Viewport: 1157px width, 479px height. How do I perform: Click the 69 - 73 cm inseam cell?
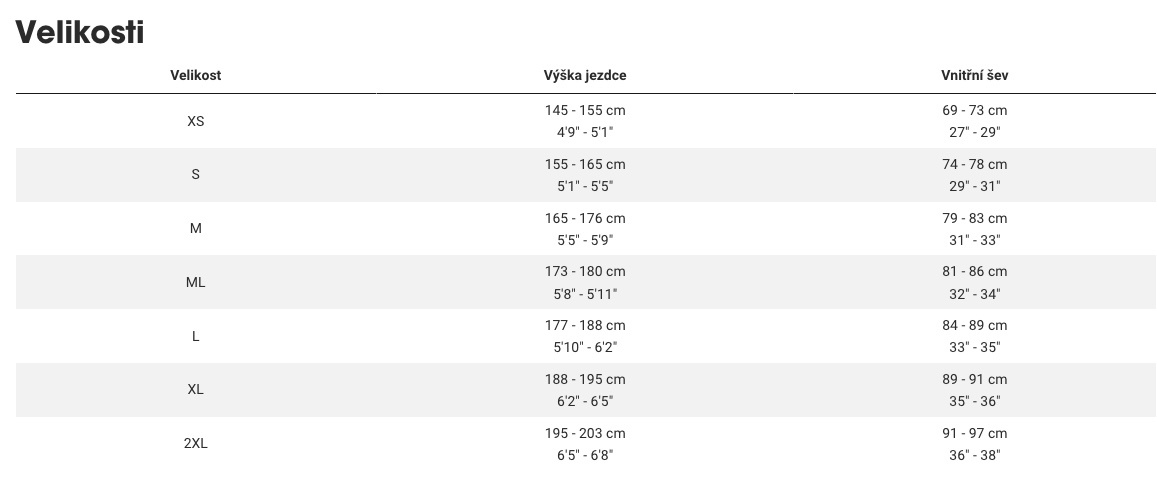974,110
